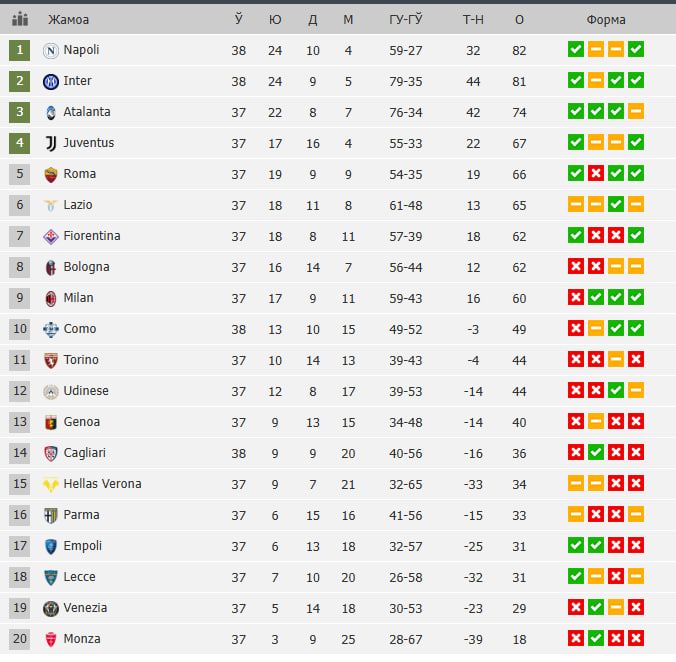Click the Inter club crest icon

51,81
